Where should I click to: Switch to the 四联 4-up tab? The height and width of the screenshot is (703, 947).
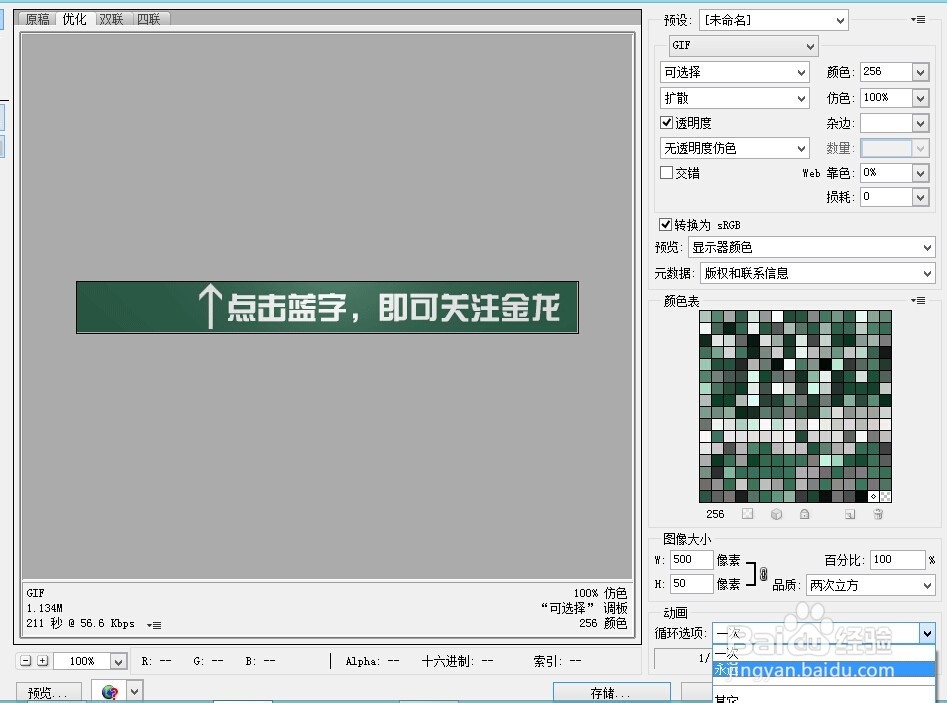click(x=149, y=19)
